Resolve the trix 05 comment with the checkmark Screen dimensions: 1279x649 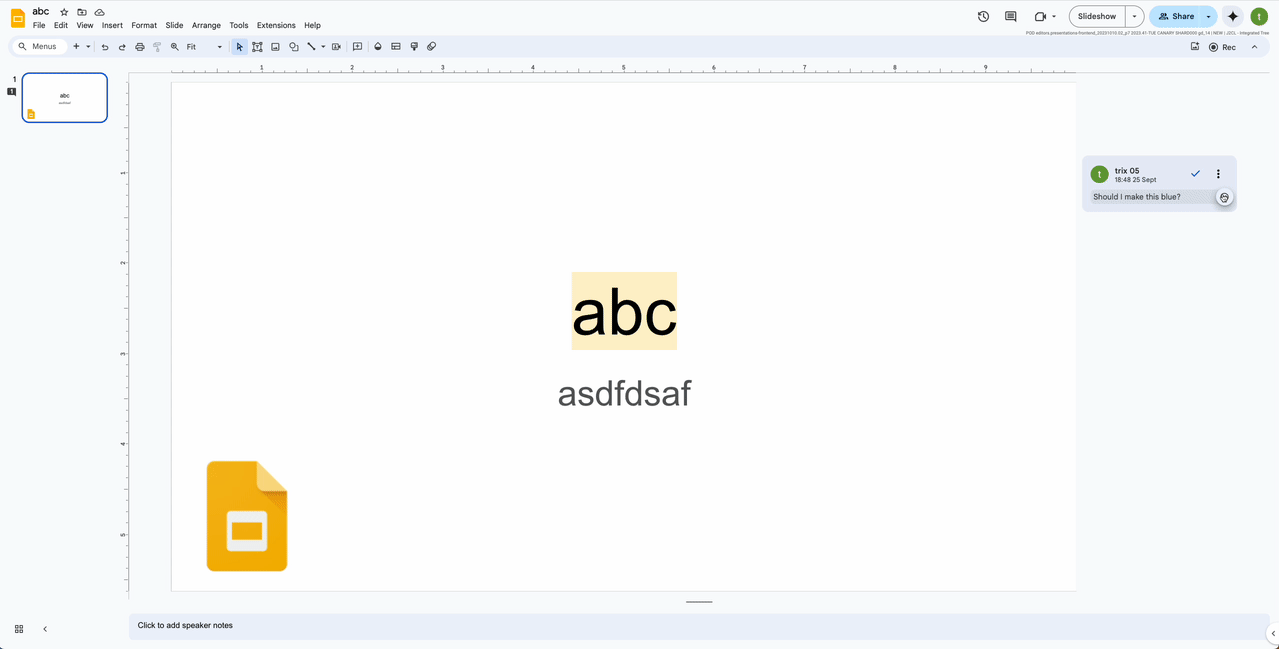(x=1194, y=173)
